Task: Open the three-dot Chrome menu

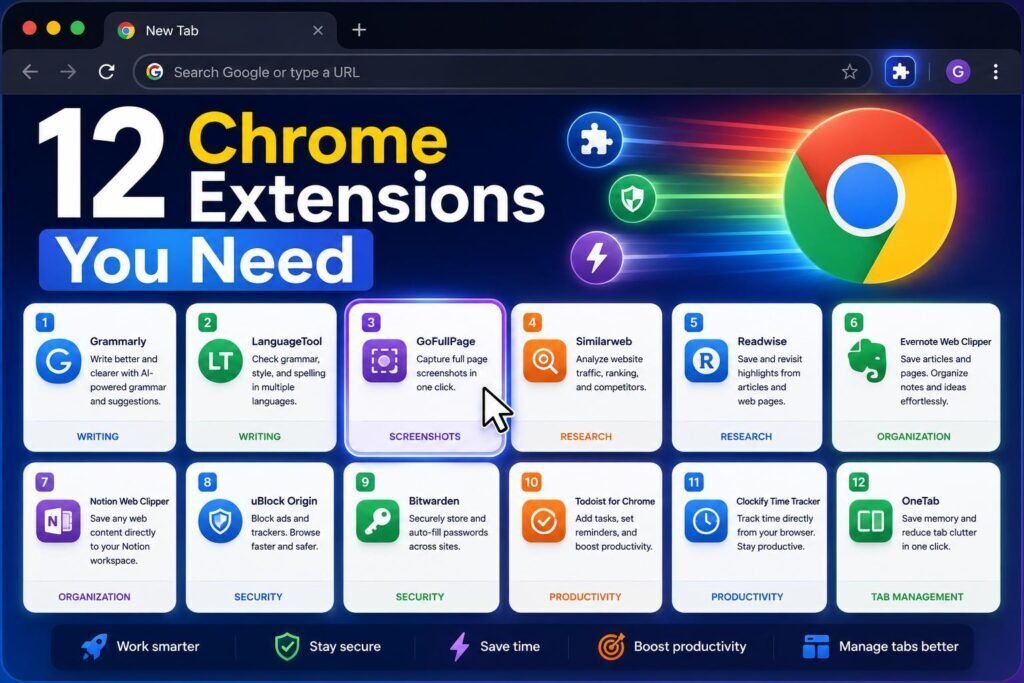Action: click(995, 72)
